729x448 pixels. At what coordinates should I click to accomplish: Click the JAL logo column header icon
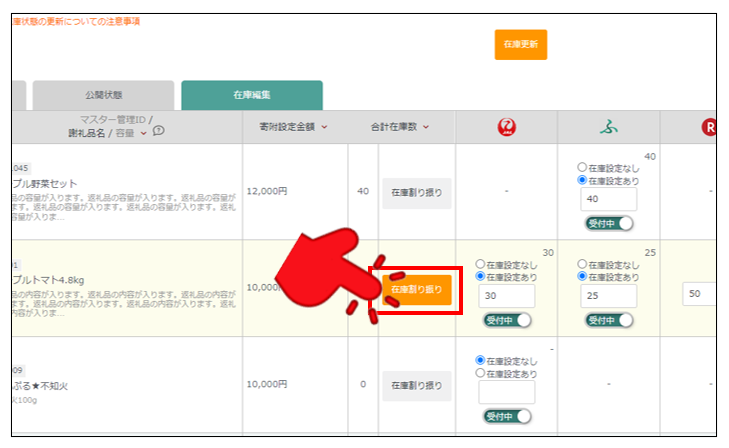pos(507,127)
